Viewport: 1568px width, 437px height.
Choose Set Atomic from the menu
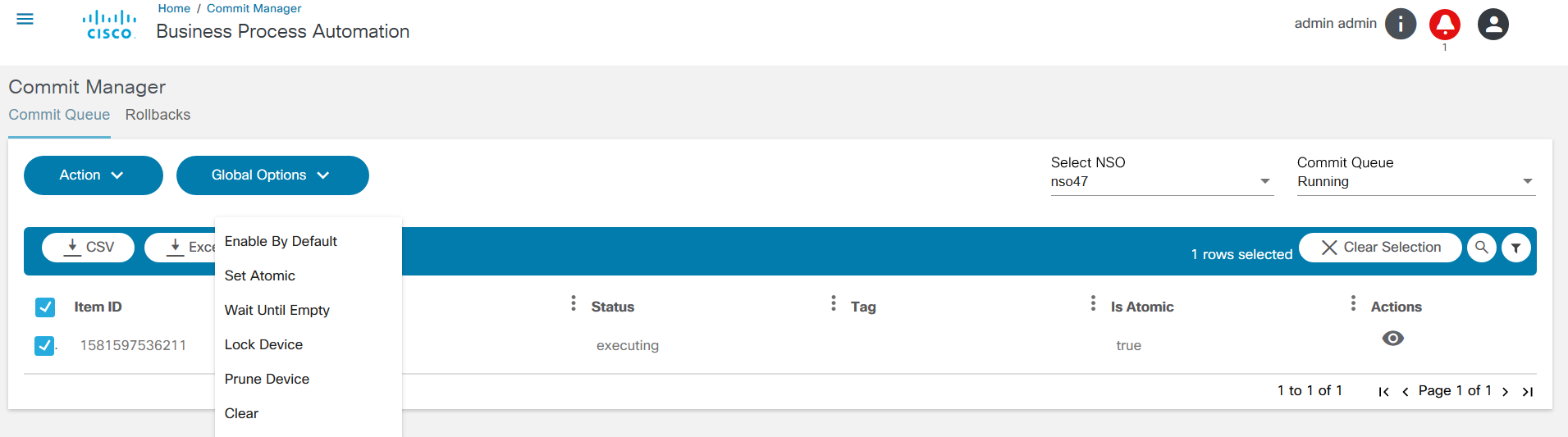[260, 275]
